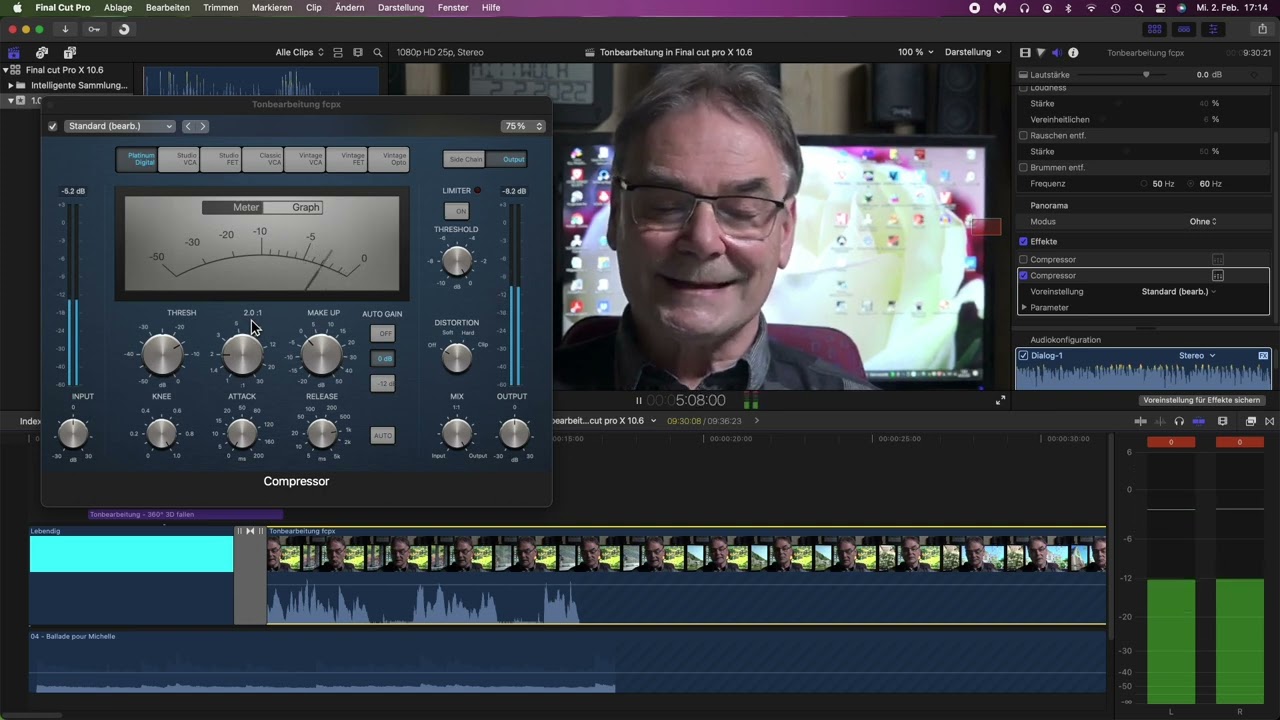Screen dimensions: 1280x720
Task: Enable the first unchecked Compressor effect
Action: coord(1023,260)
